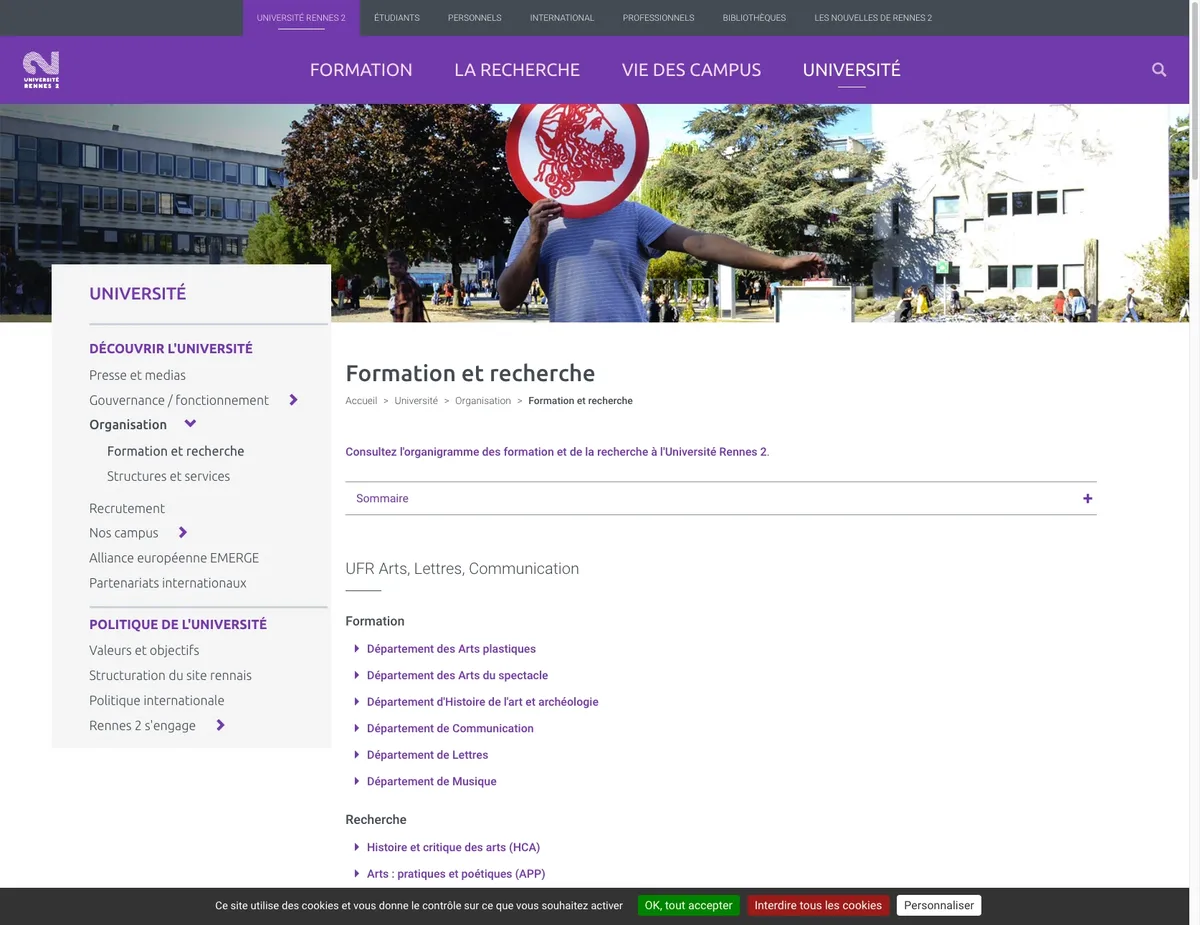Open the Étudiants top tab
The height and width of the screenshot is (925, 1200).
(x=397, y=18)
